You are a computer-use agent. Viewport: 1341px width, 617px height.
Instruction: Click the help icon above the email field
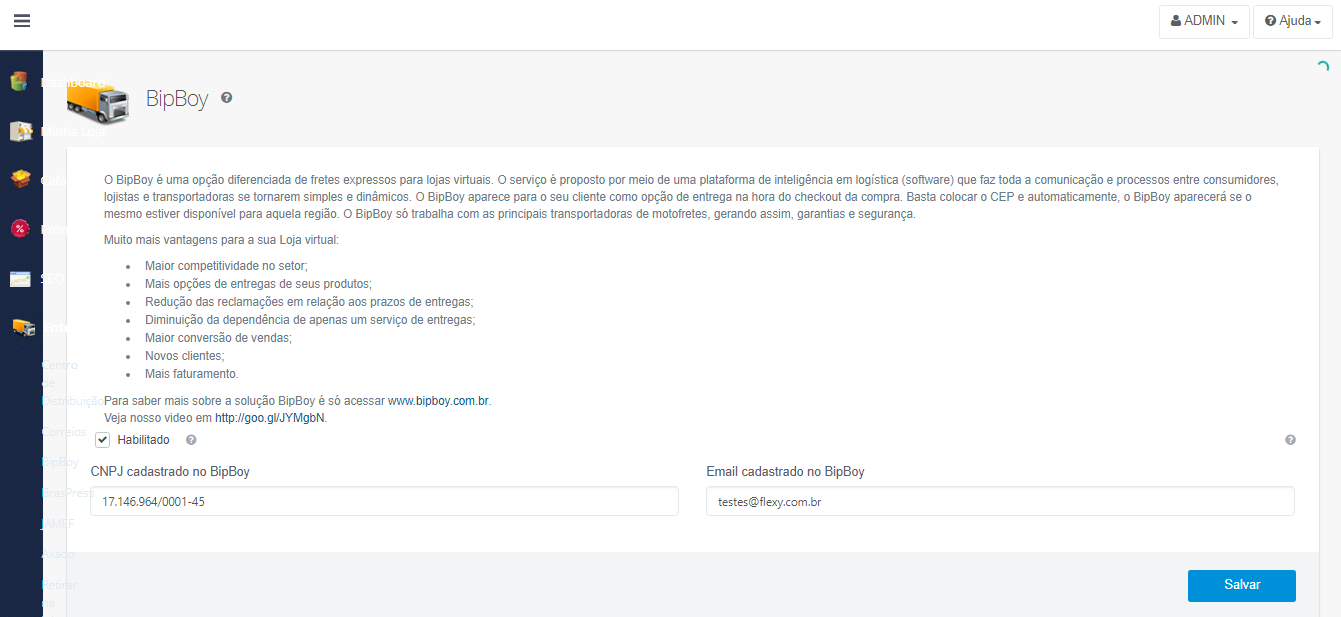click(x=1290, y=440)
